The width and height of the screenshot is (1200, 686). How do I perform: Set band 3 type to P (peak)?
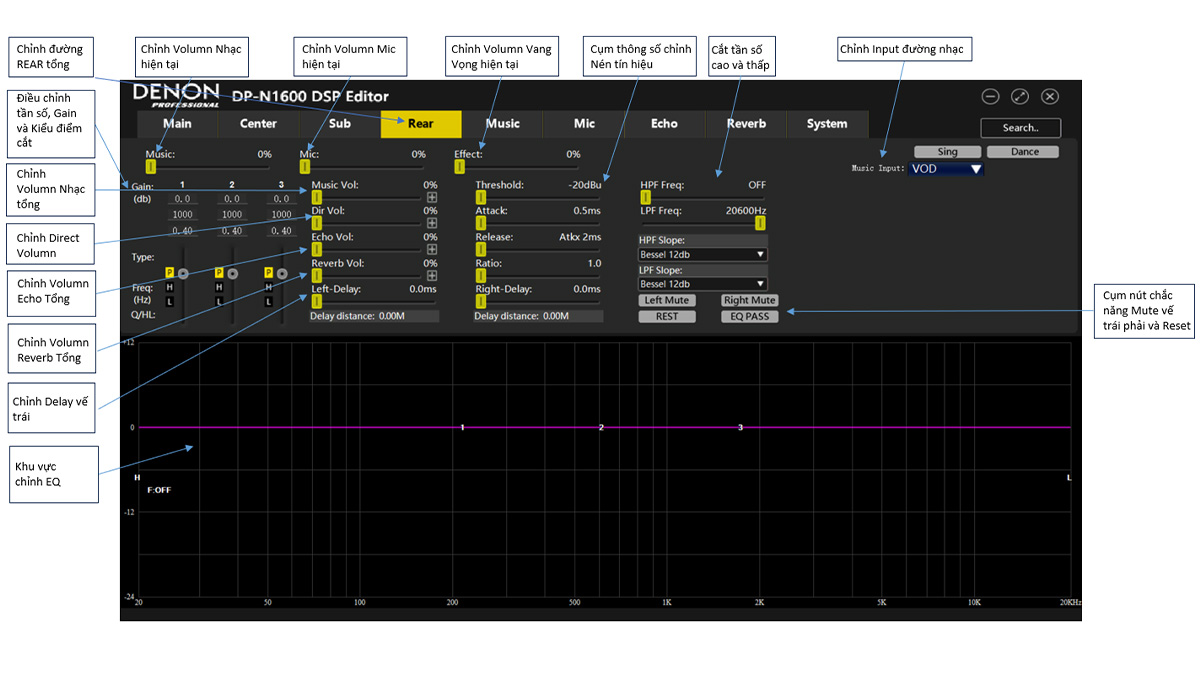point(268,272)
